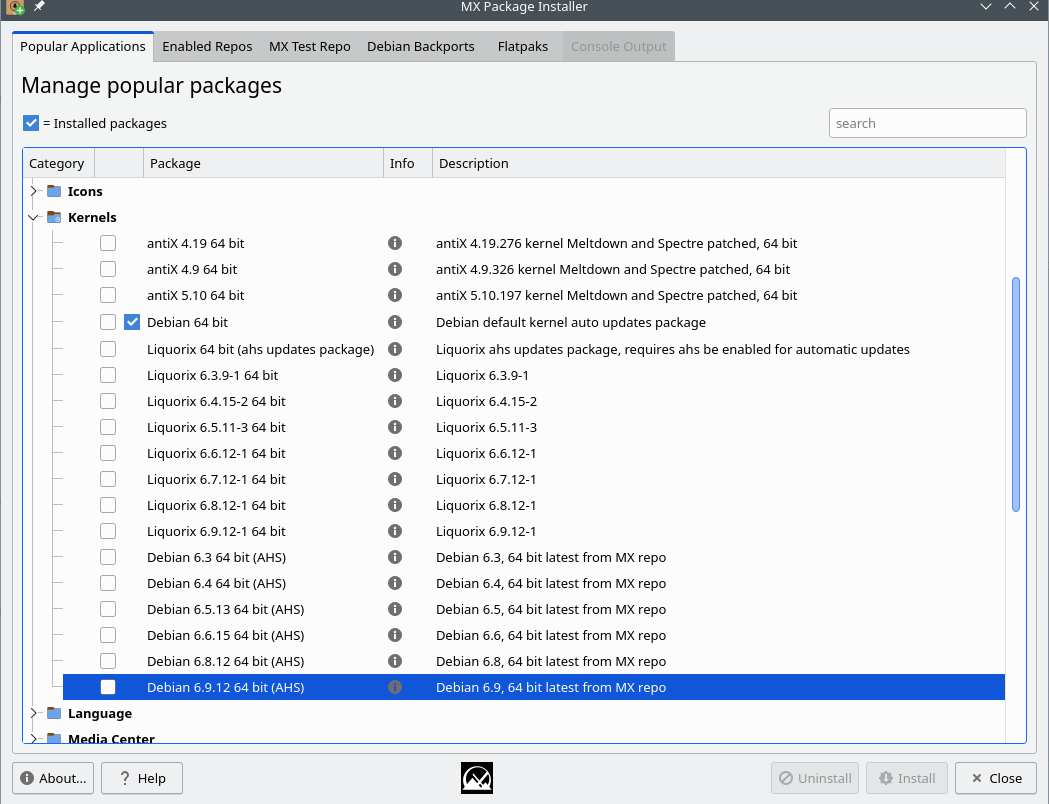Screen dimensions: 1049x804
Task: Switch to Popular Applications tab
Action: pos(83,46)
